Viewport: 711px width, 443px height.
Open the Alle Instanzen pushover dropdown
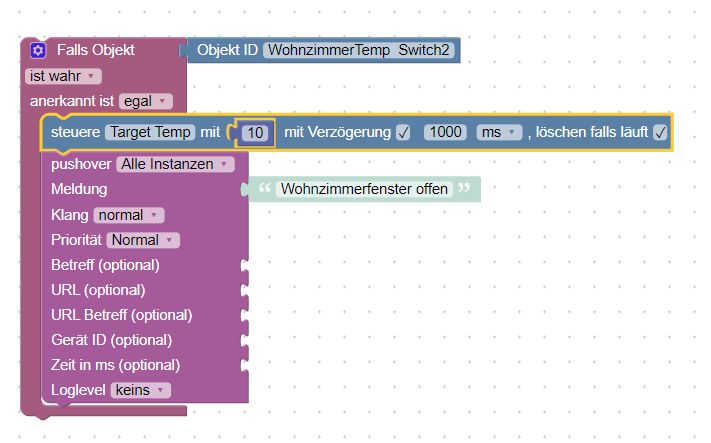tap(175, 164)
